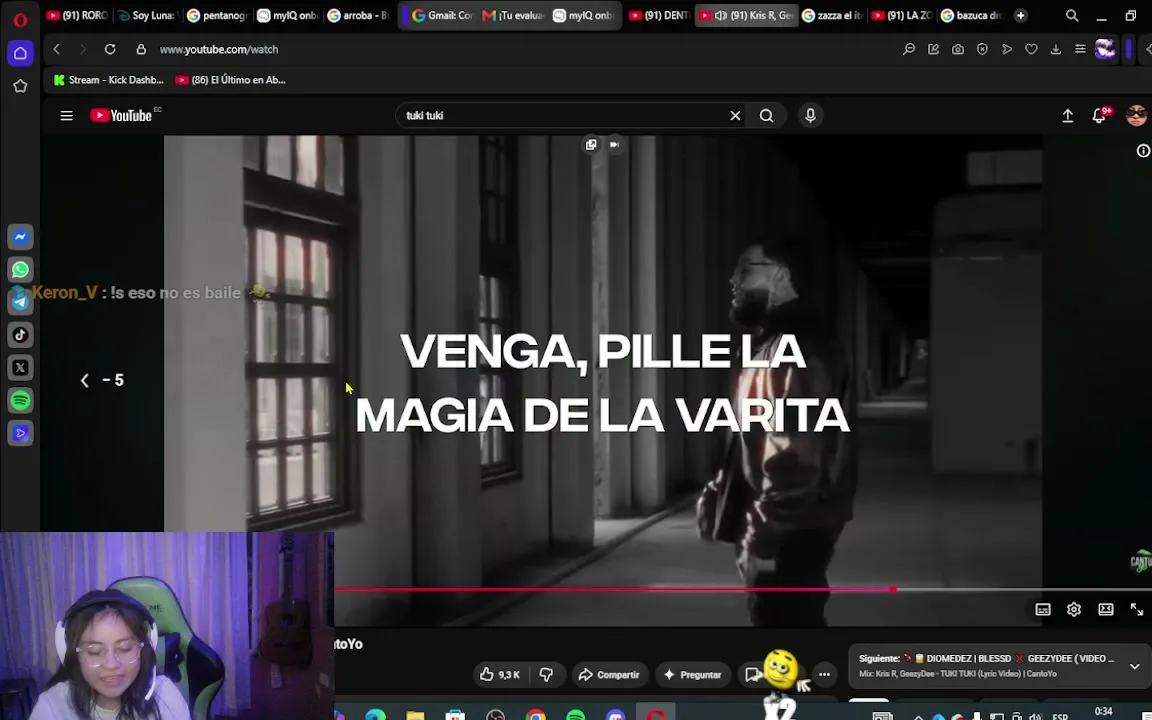The width and height of the screenshot is (1152, 720).
Task: Open Spotify in the Opera sidebar
Action: (20, 400)
